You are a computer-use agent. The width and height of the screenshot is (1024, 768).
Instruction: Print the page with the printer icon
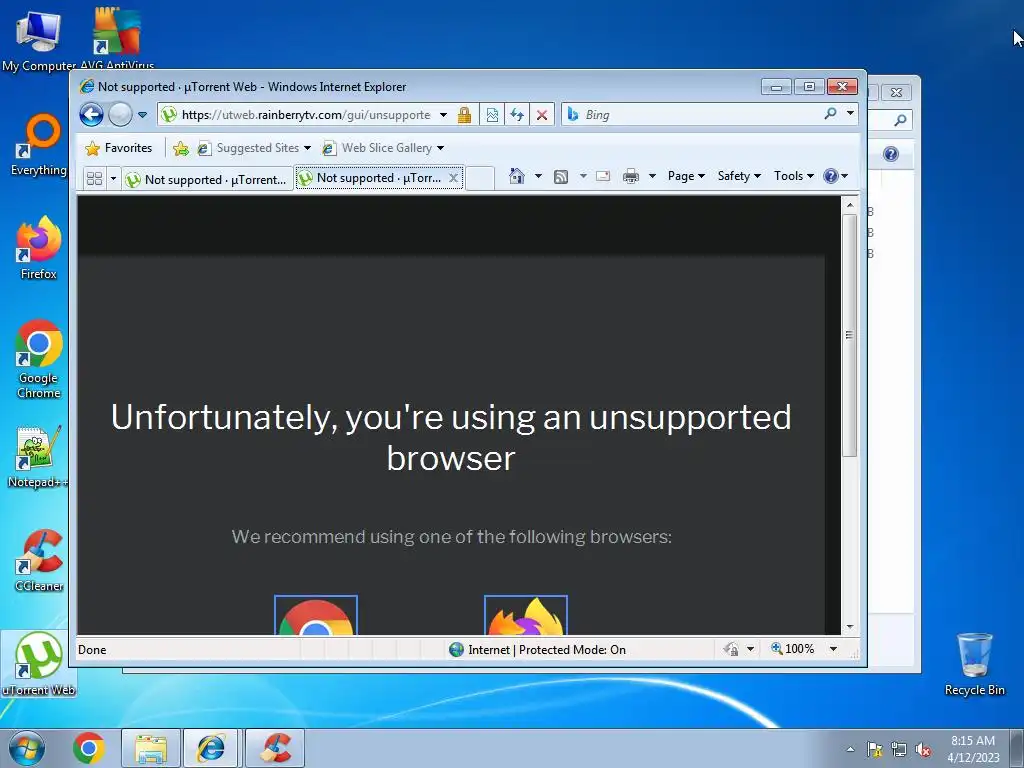point(631,176)
